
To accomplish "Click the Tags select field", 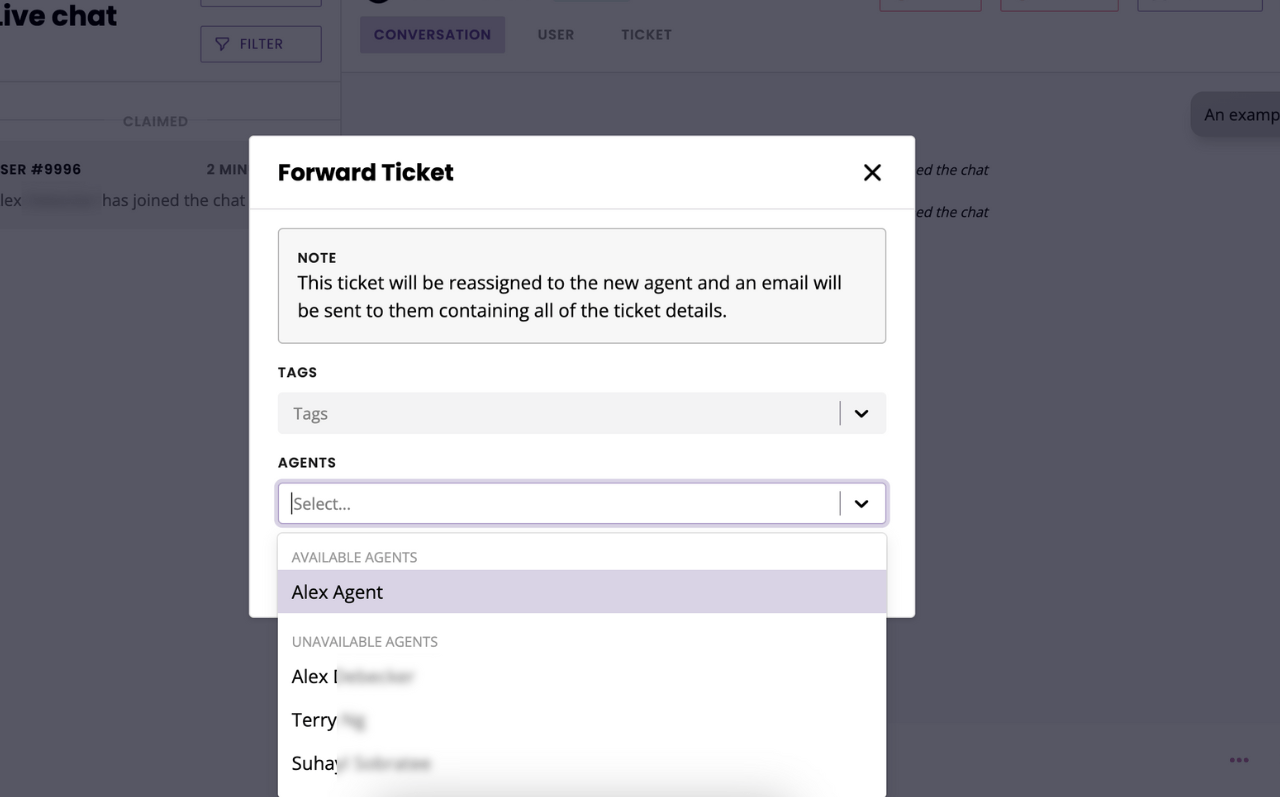I will point(560,413).
